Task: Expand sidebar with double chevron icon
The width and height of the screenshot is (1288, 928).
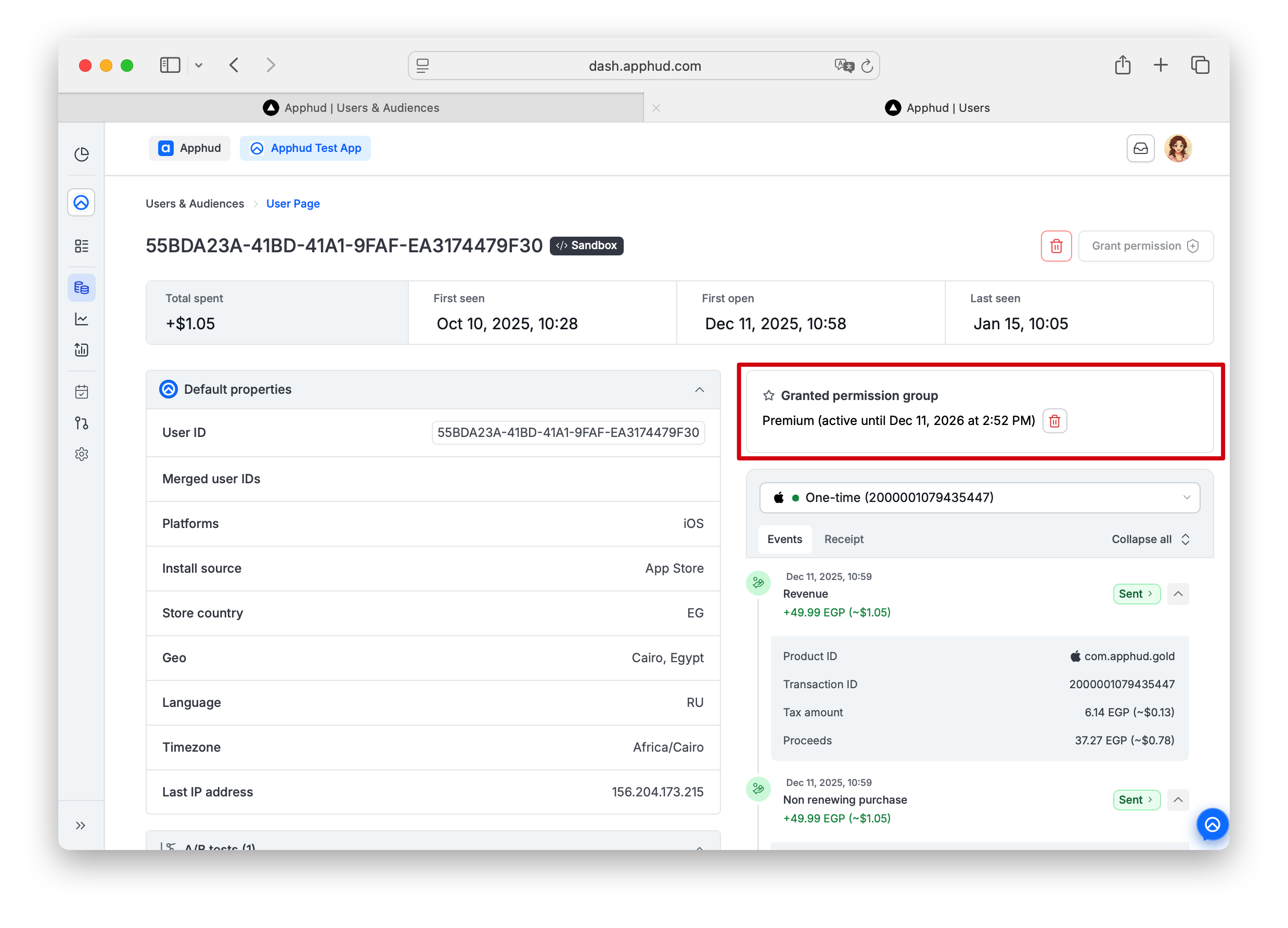Action: [81, 826]
